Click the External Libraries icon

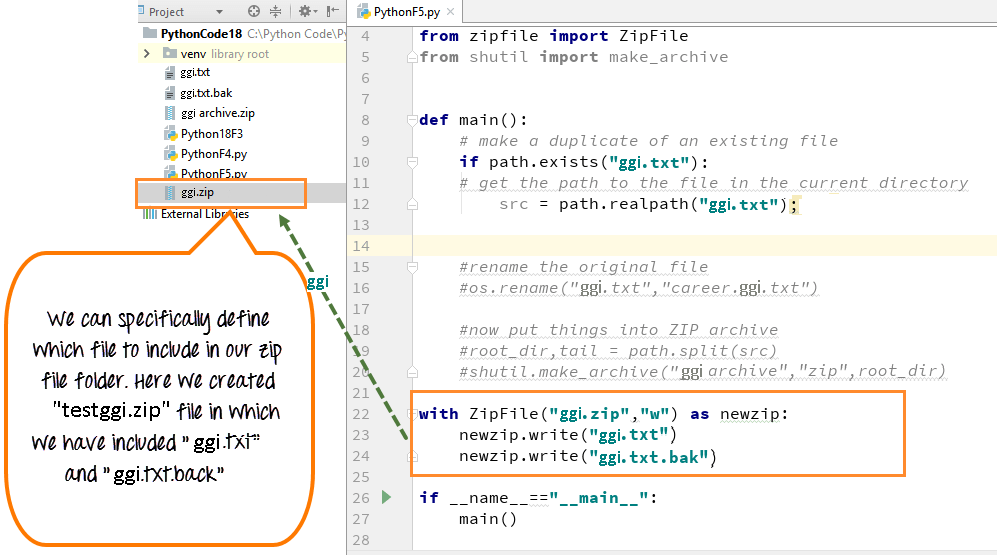150,213
